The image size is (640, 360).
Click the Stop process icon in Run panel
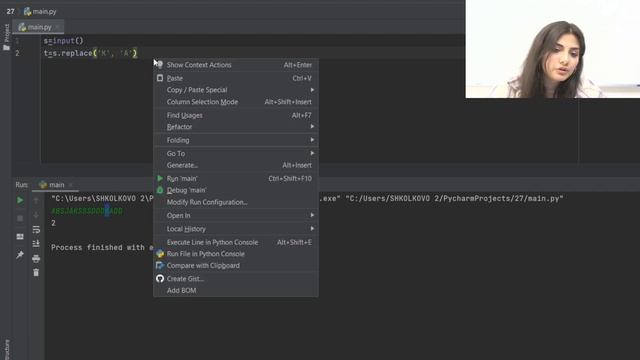(20, 218)
